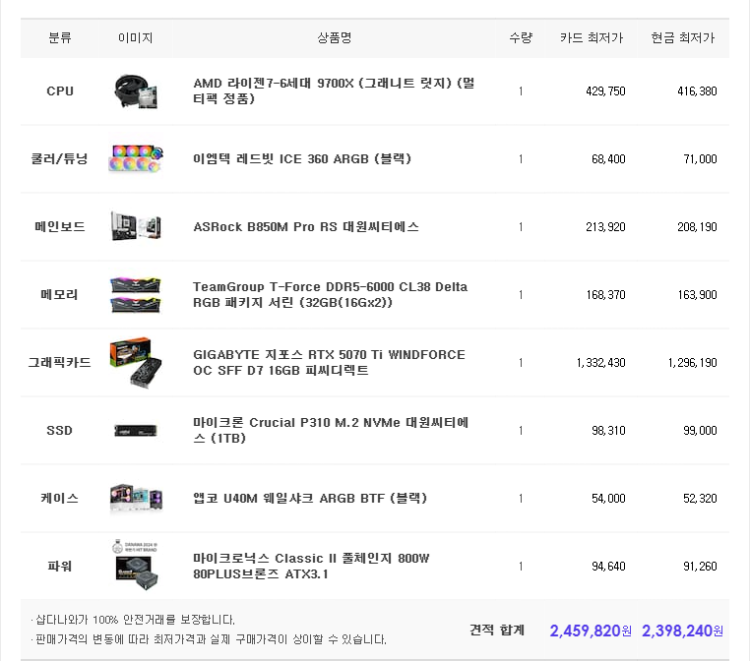This screenshot has height=661, width=750.
Task: Click the cash total 2,398,240원
Action: pos(682,631)
